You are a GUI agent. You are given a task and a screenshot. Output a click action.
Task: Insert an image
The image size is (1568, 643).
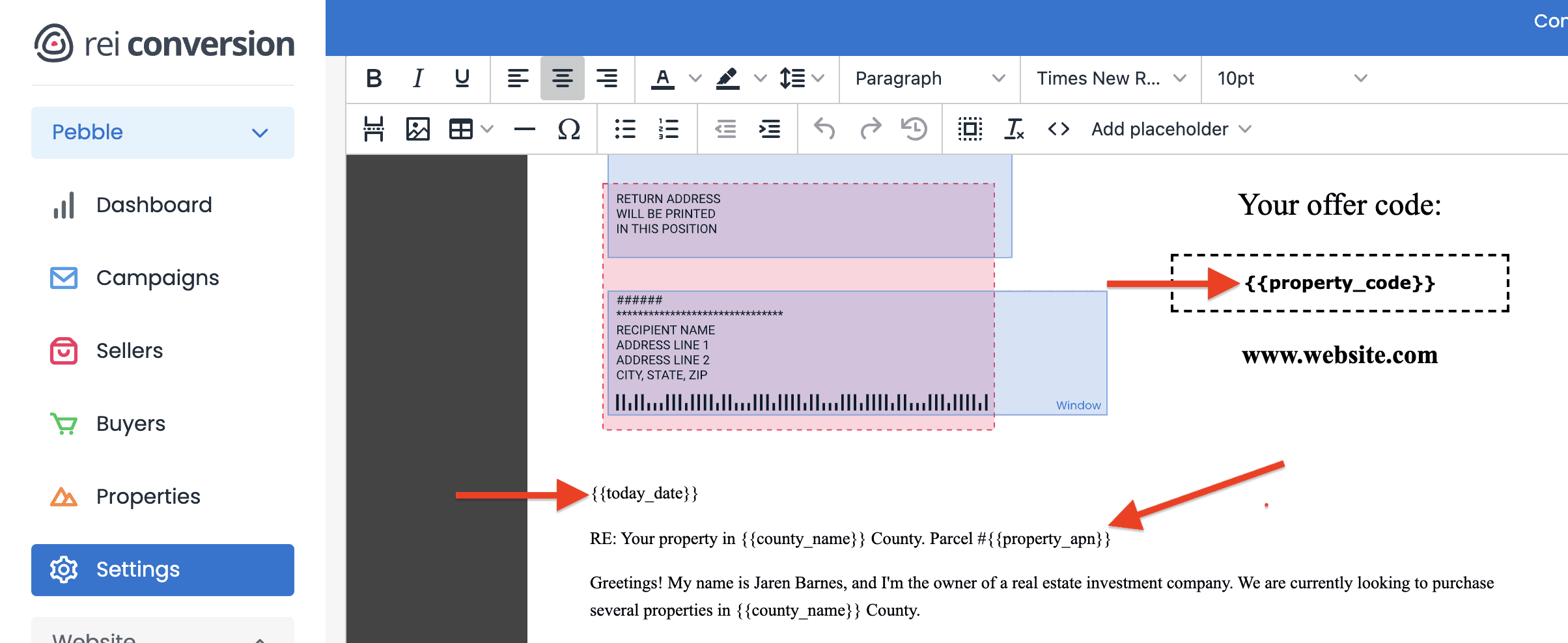[x=418, y=129]
